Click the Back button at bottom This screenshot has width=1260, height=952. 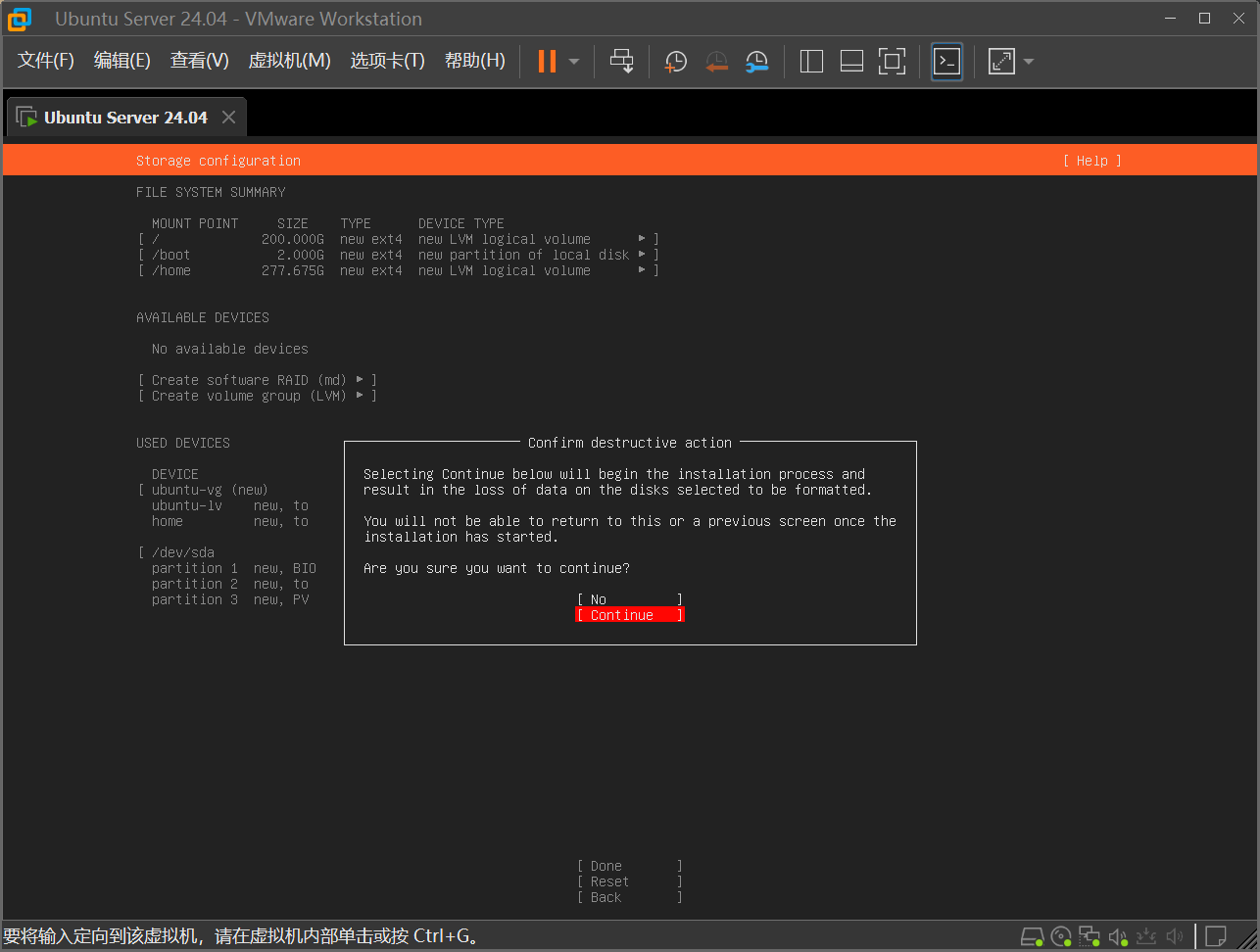click(x=630, y=897)
